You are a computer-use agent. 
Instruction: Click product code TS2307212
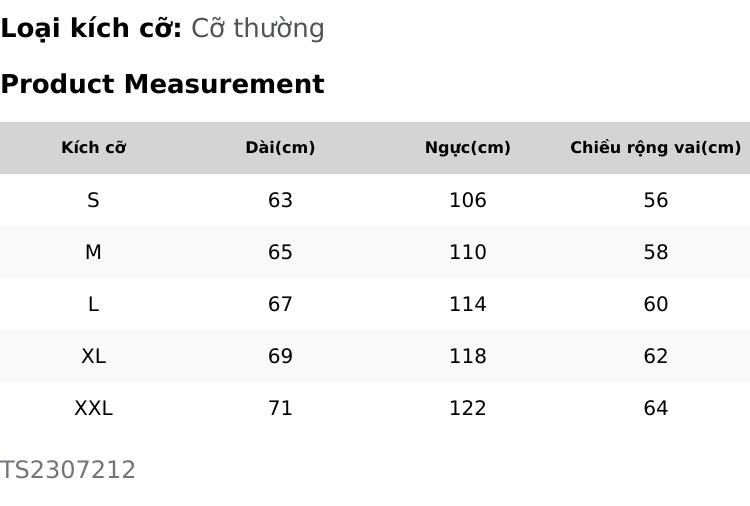click(68, 470)
